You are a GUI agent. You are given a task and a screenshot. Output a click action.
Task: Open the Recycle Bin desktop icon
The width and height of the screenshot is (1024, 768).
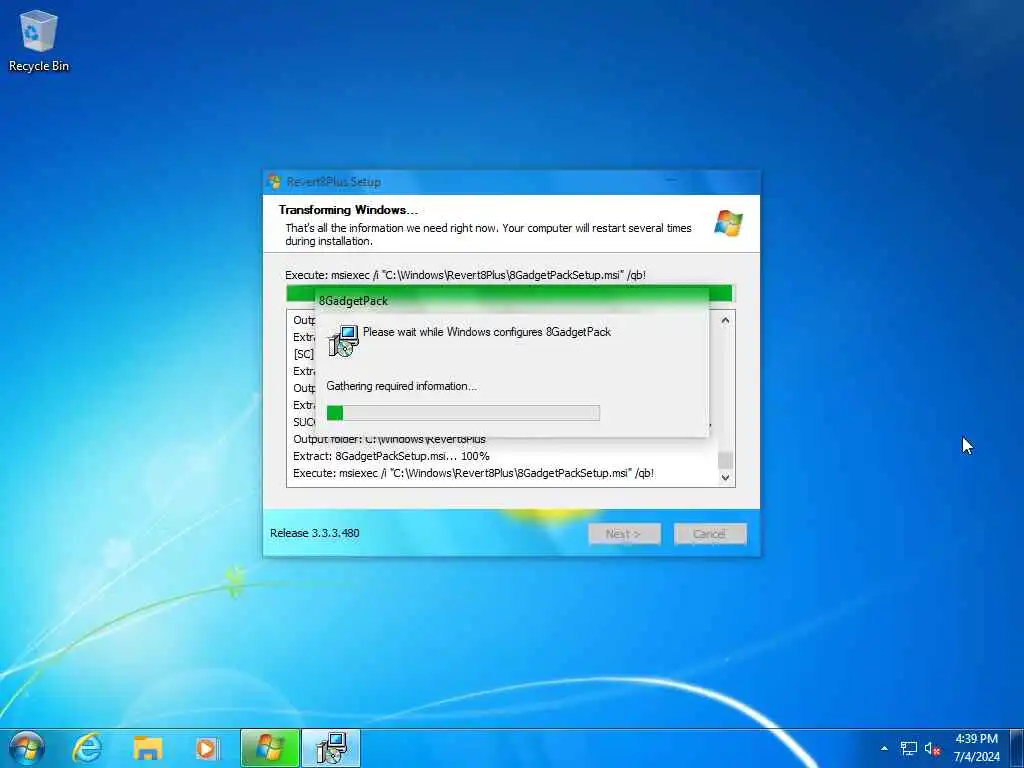pyautogui.click(x=38, y=40)
